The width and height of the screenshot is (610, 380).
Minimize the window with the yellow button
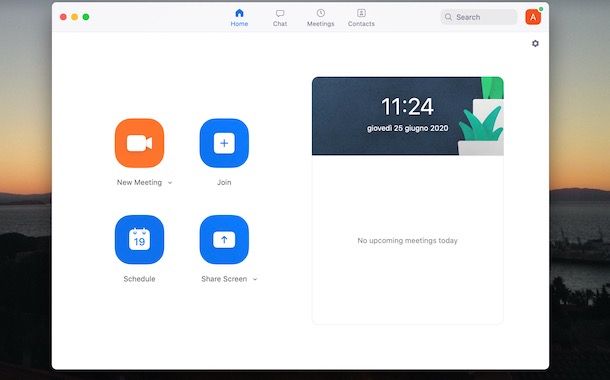74,17
